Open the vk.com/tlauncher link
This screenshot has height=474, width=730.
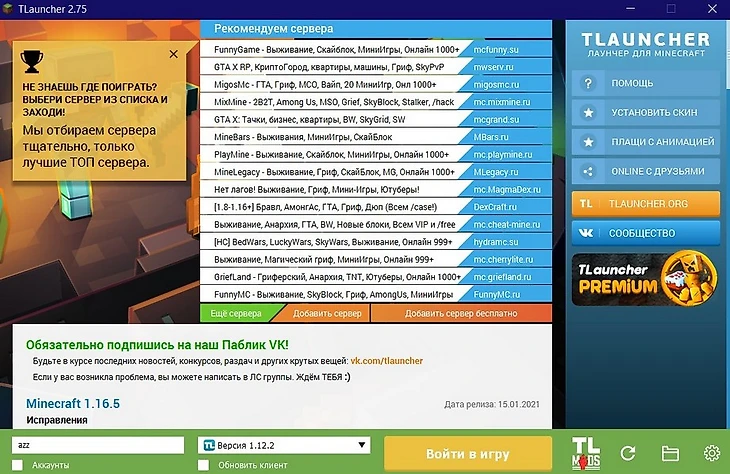pos(386,361)
